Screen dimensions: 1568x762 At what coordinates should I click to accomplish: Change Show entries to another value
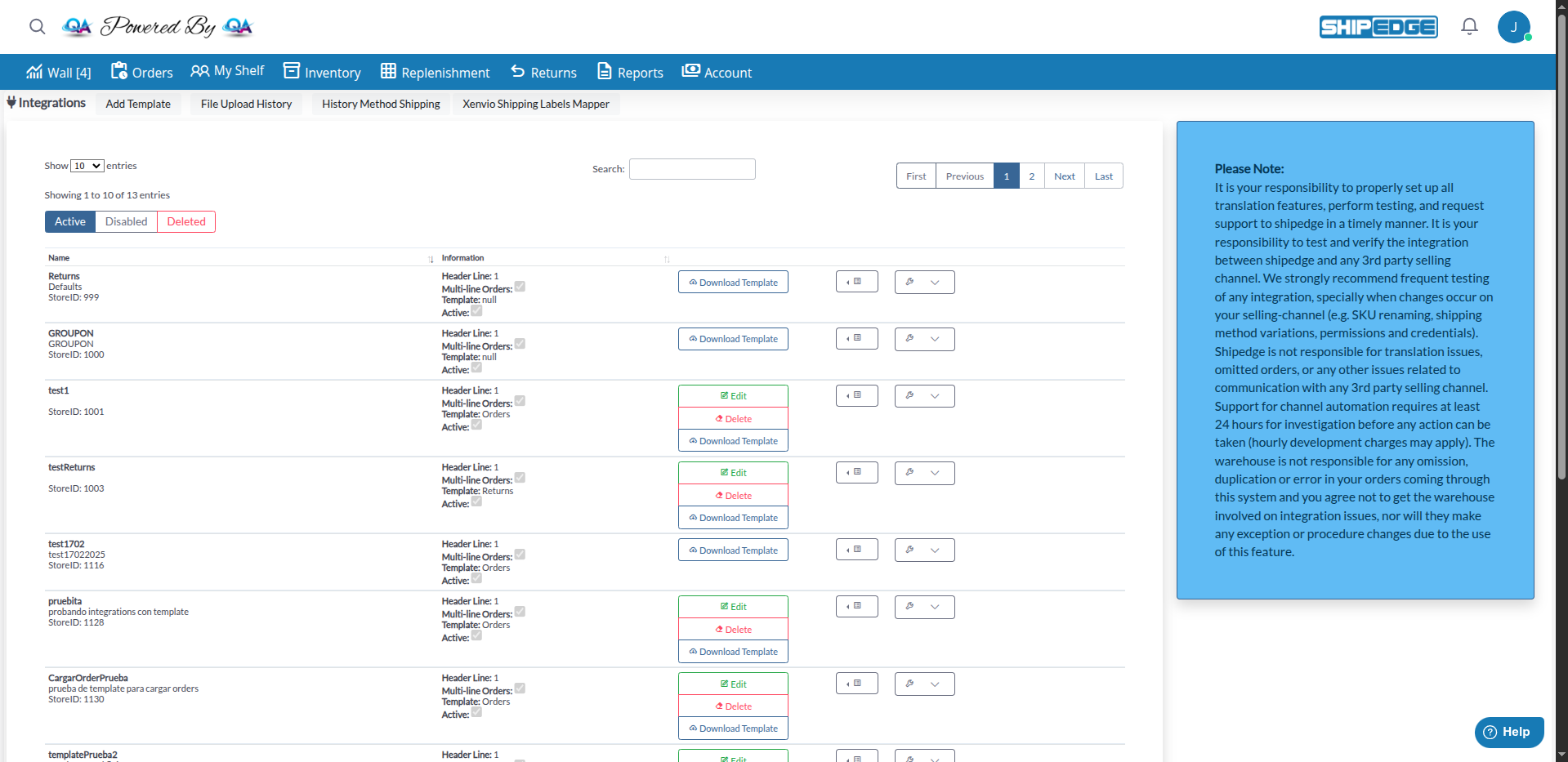click(85, 165)
